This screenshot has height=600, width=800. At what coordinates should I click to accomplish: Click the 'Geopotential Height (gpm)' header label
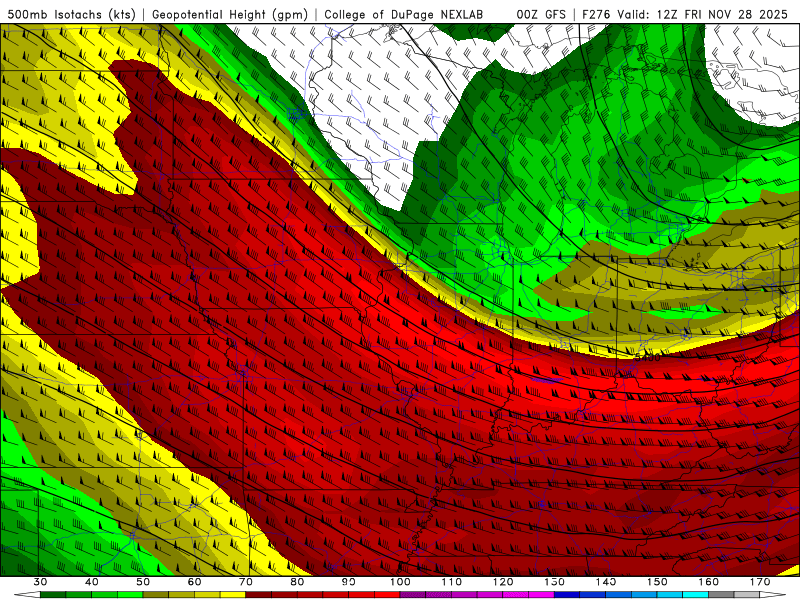tap(230, 15)
